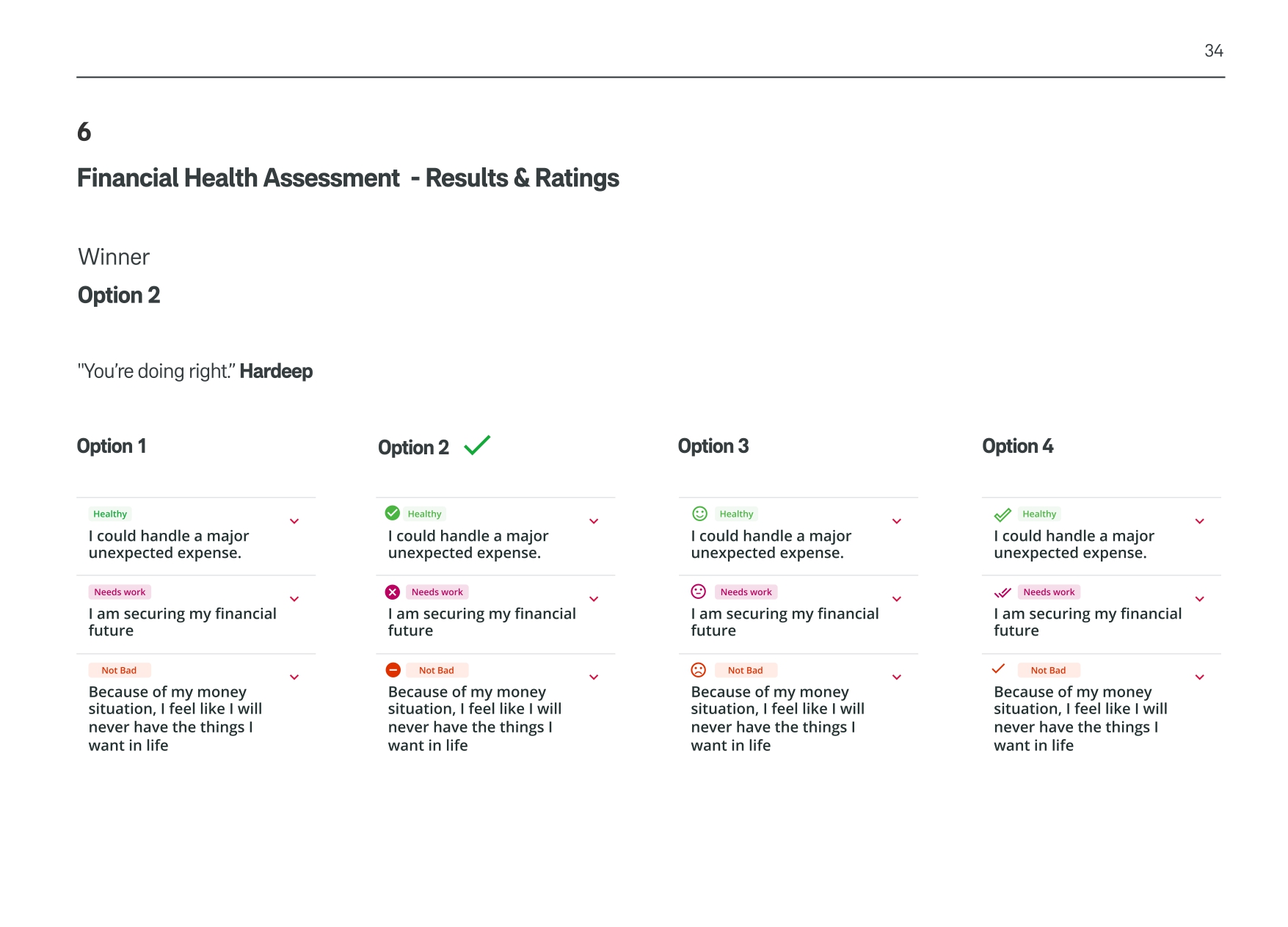Expand Option 3 money situation row chevron
Image resolution: width=1288 pixels, height=927 pixels.
[x=897, y=677]
